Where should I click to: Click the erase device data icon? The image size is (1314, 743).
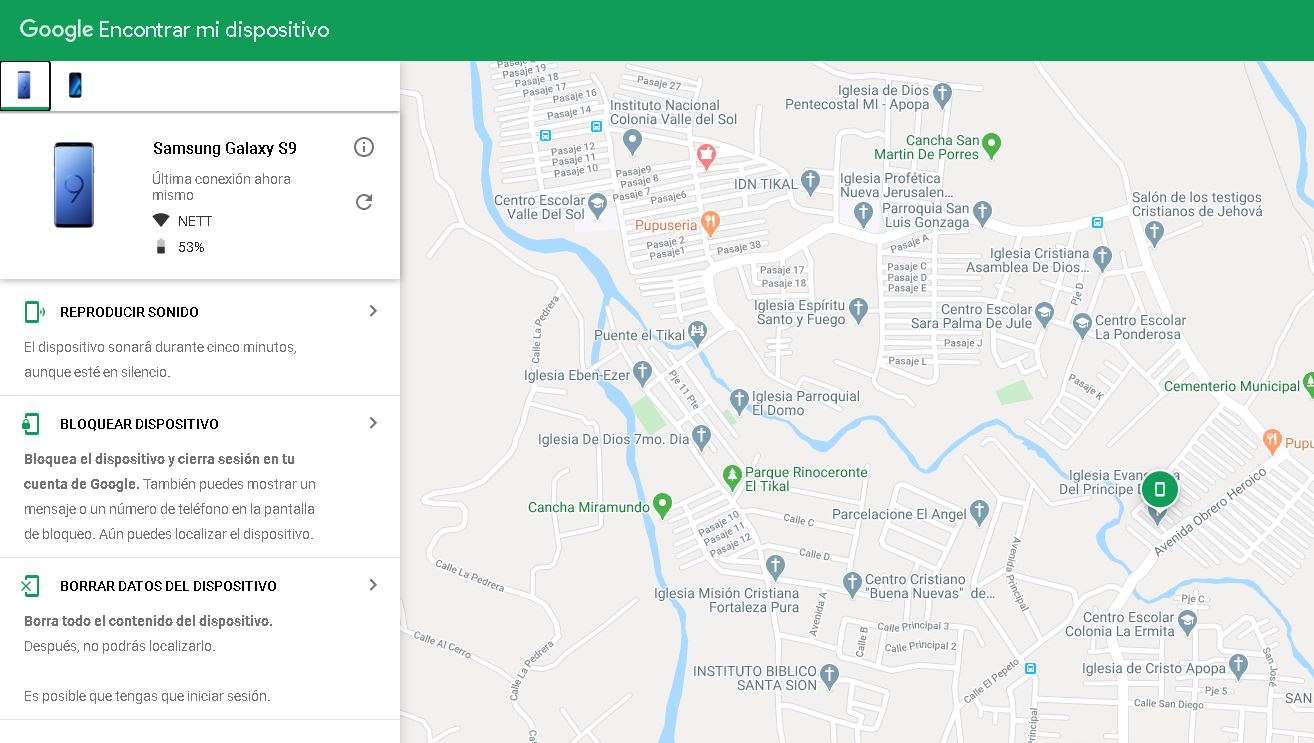point(31,586)
